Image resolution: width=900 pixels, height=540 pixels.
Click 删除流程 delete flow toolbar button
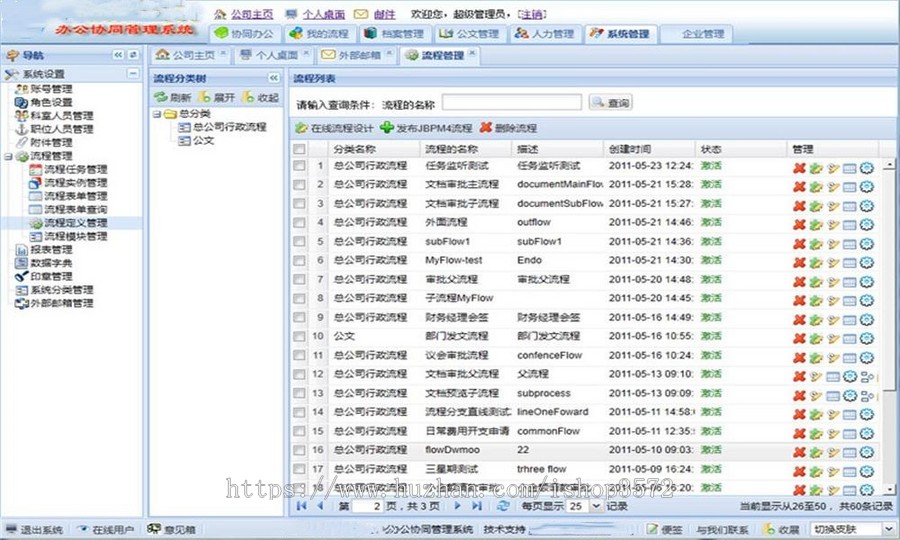click(509, 128)
